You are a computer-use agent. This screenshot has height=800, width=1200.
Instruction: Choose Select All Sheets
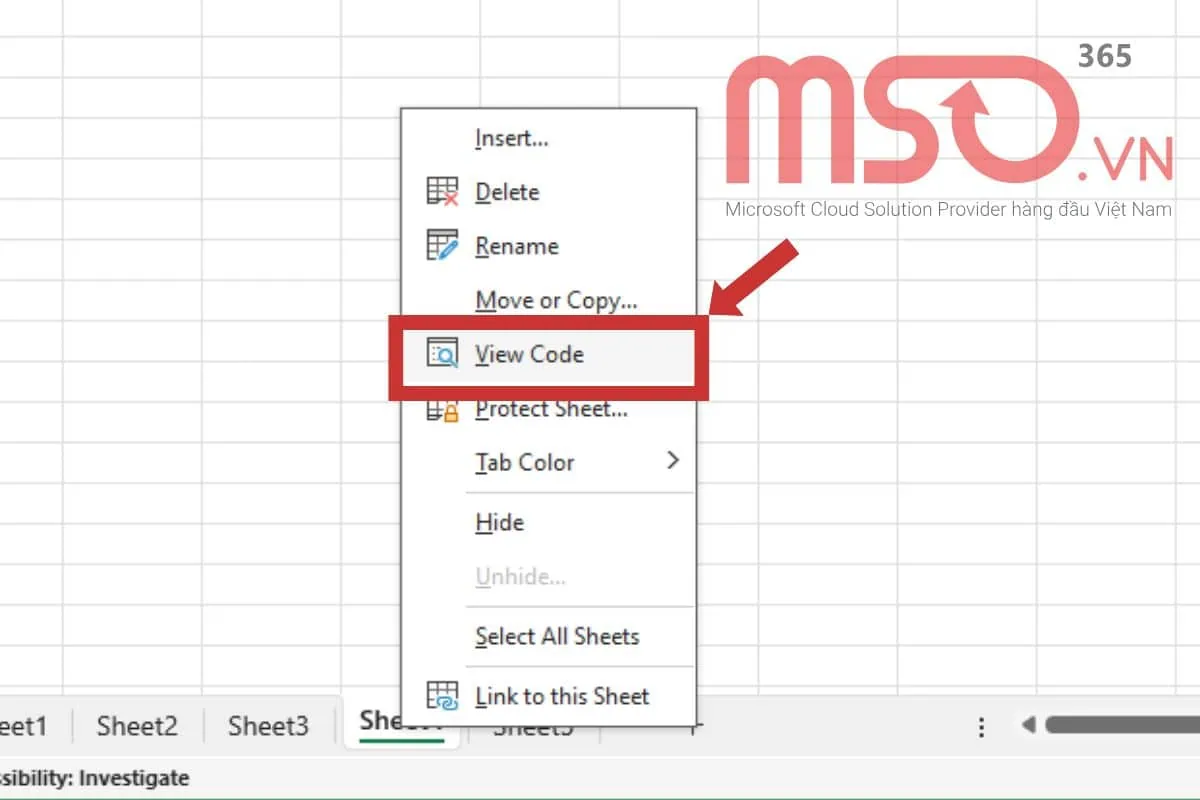[557, 636]
